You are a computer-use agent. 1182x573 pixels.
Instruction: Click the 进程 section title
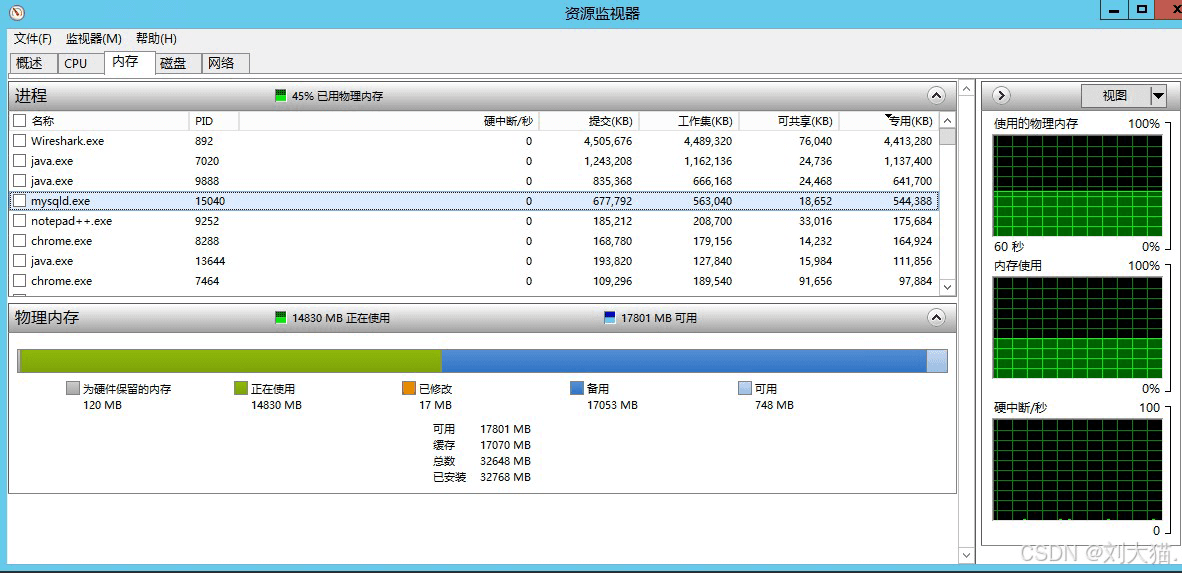tap(31, 96)
